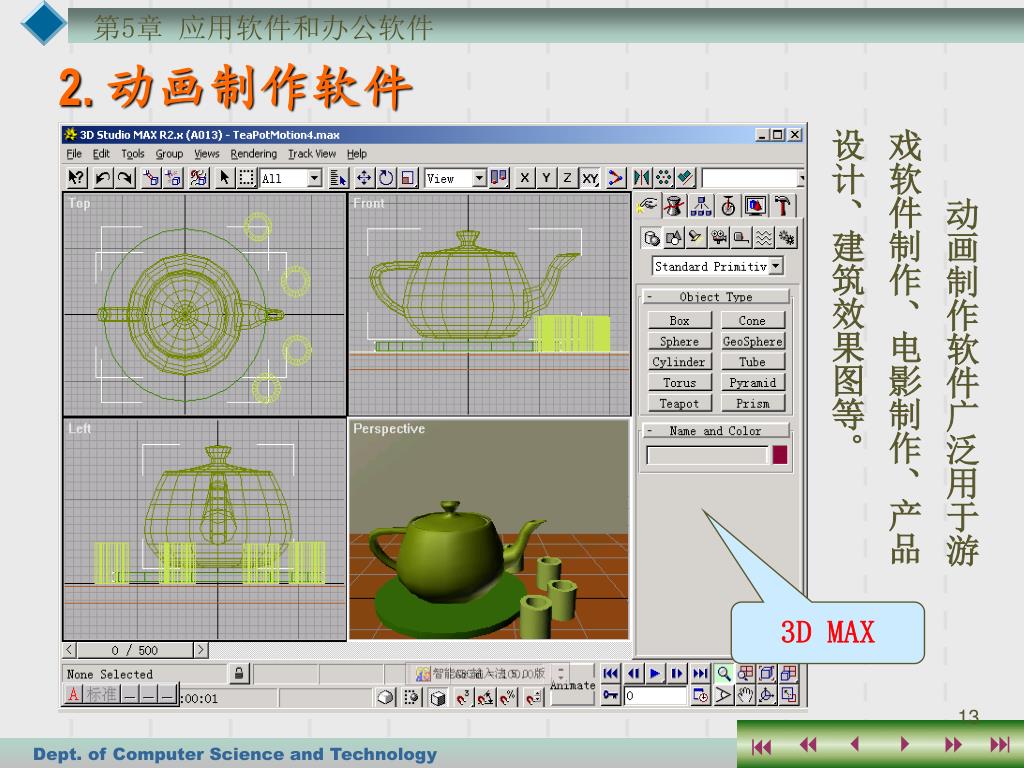Toggle percent snap

point(507,697)
